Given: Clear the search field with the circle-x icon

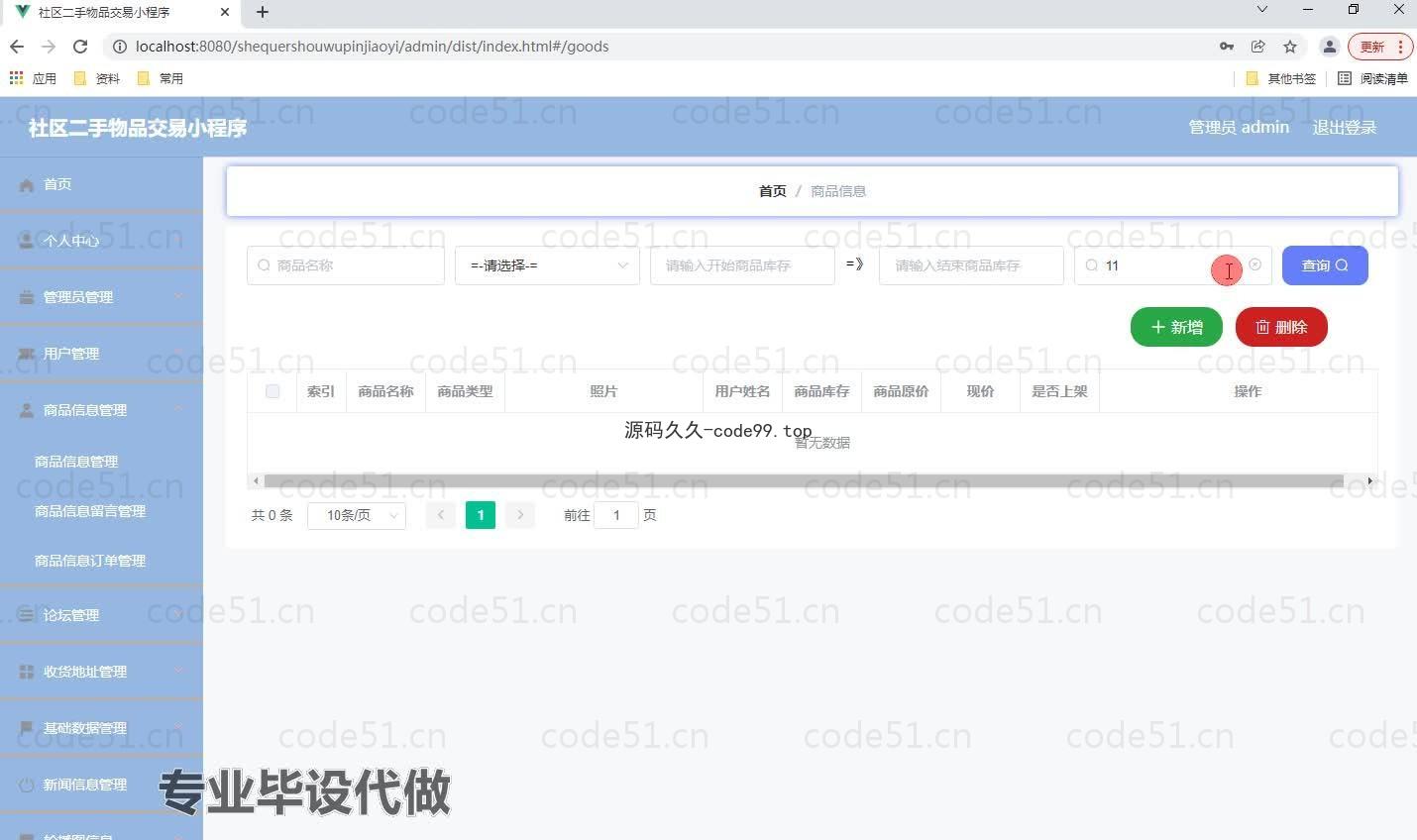Looking at the screenshot, I should [1255, 264].
